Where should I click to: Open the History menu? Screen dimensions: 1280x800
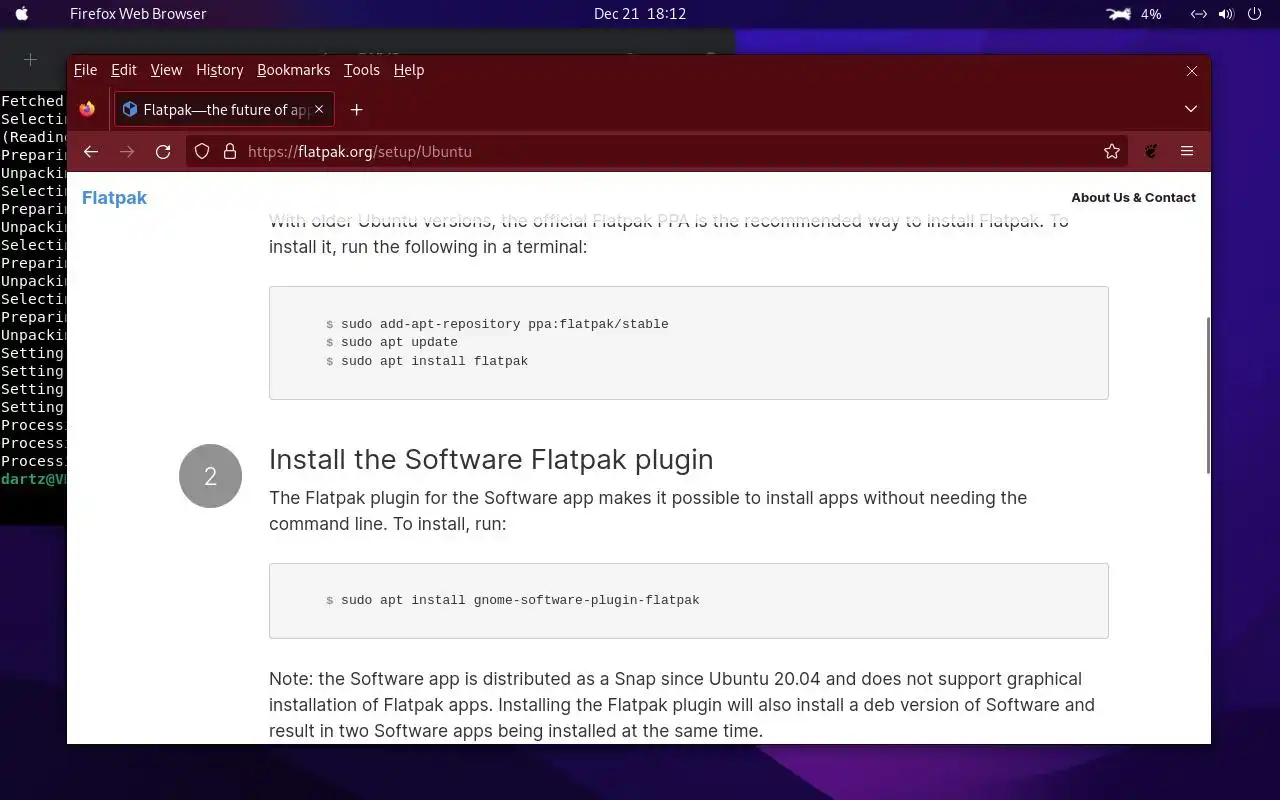[x=220, y=70]
